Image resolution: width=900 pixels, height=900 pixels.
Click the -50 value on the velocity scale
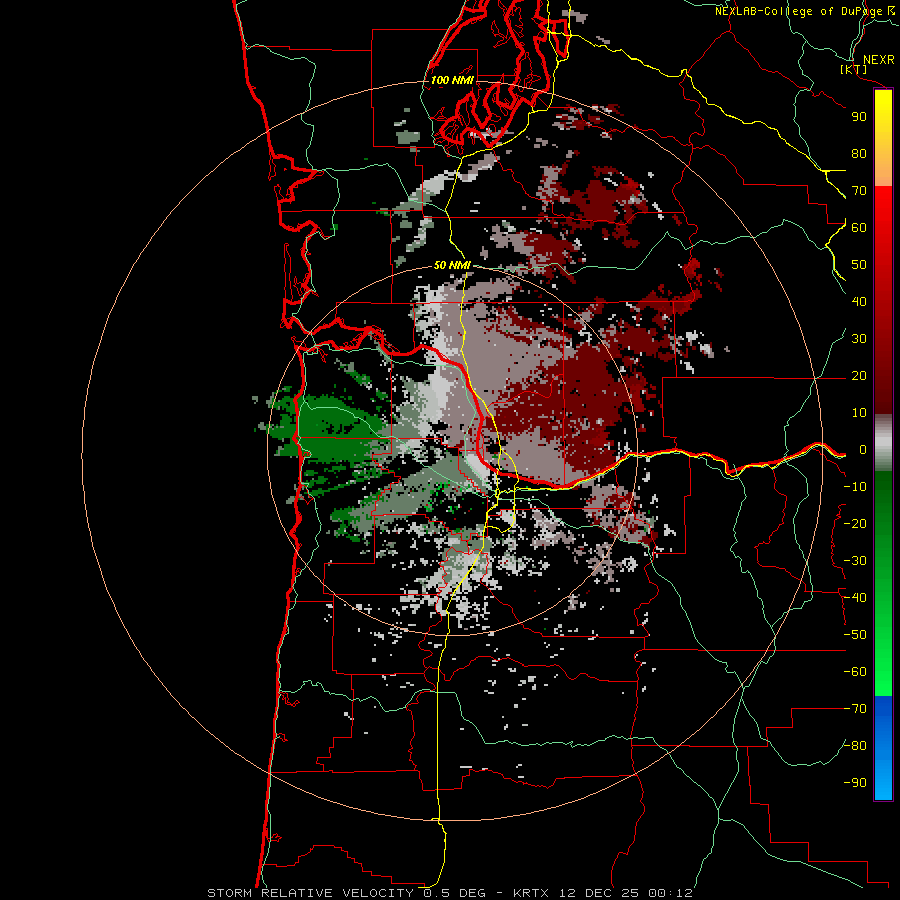point(855,635)
